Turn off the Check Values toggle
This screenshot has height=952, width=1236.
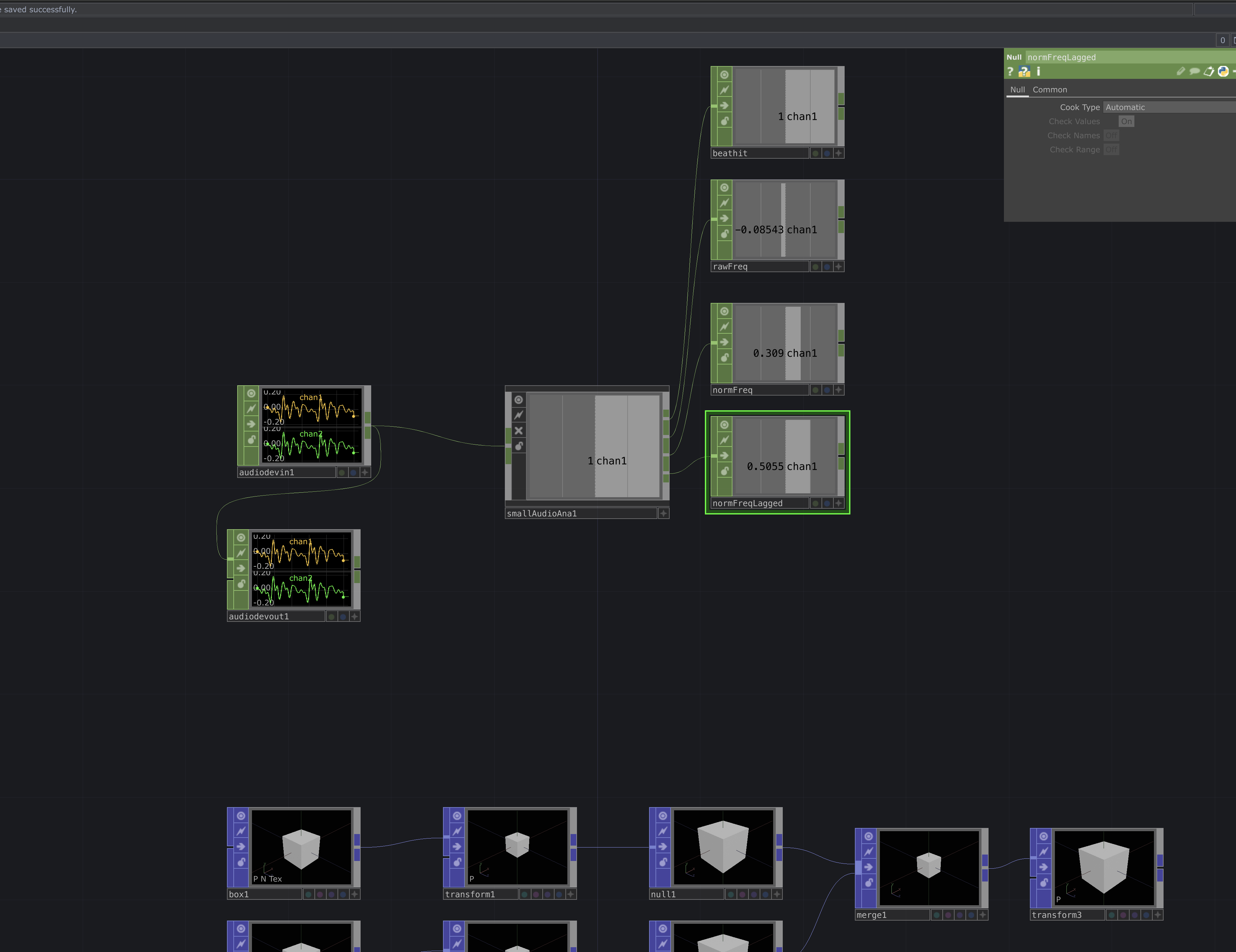[1126, 121]
